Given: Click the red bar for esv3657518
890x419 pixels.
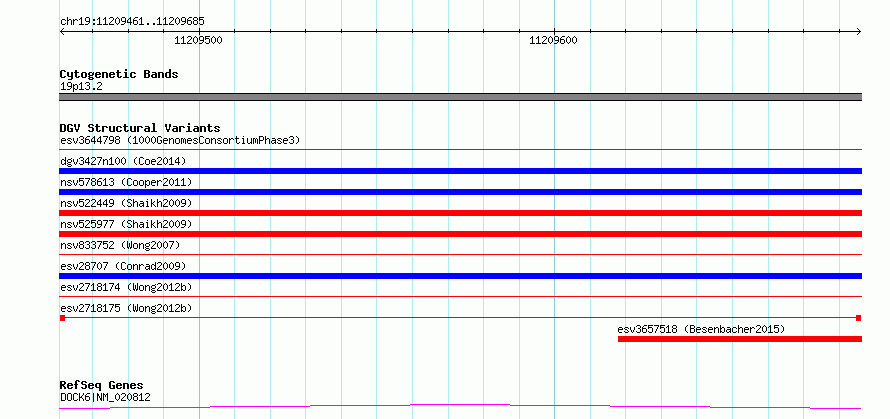Looking at the screenshot, I should pyautogui.click(x=740, y=339).
